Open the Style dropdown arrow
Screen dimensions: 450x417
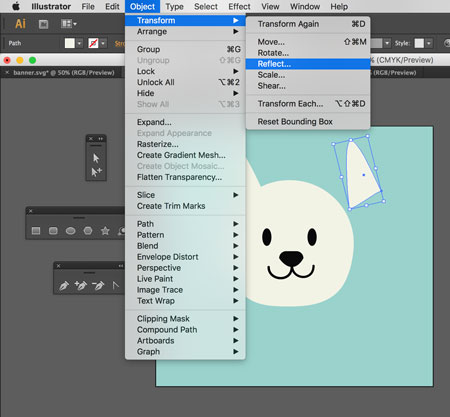pos(429,43)
